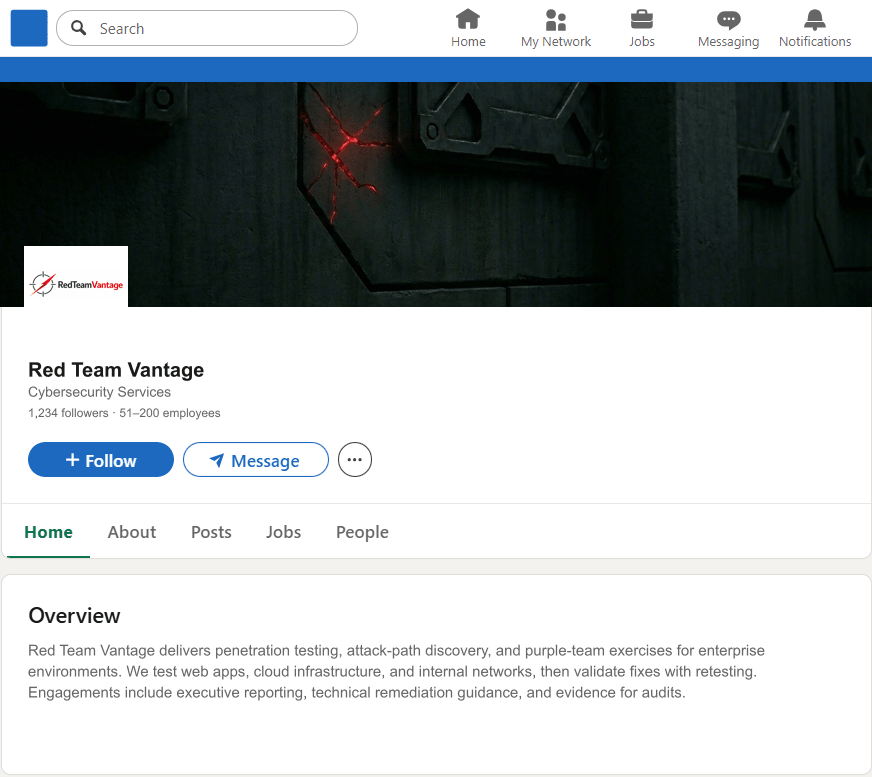Image resolution: width=872 pixels, height=777 pixels.
Task: Click the 51–200 employees text
Action: point(170,413)
